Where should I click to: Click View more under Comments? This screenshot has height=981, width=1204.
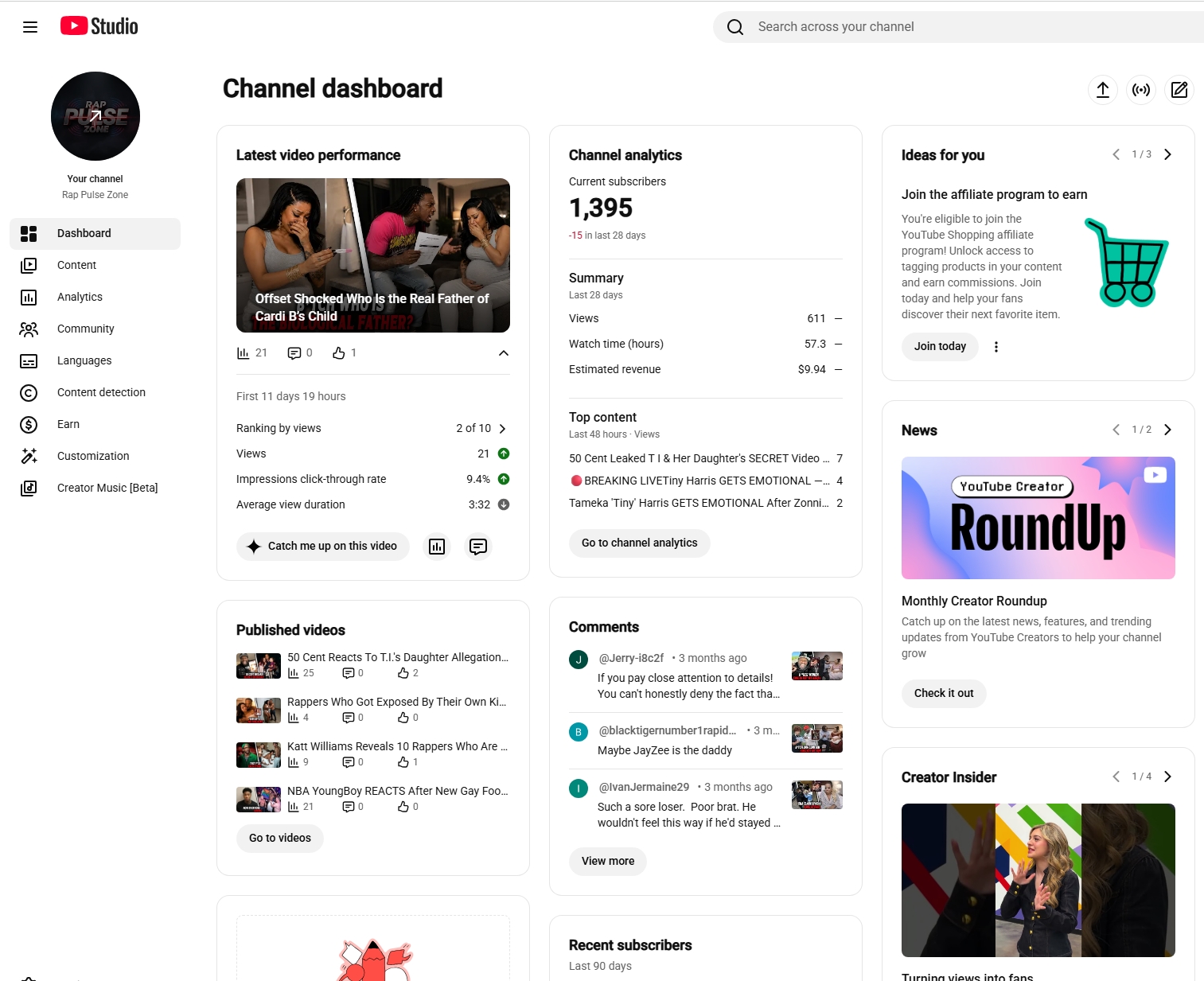[608, 862]
